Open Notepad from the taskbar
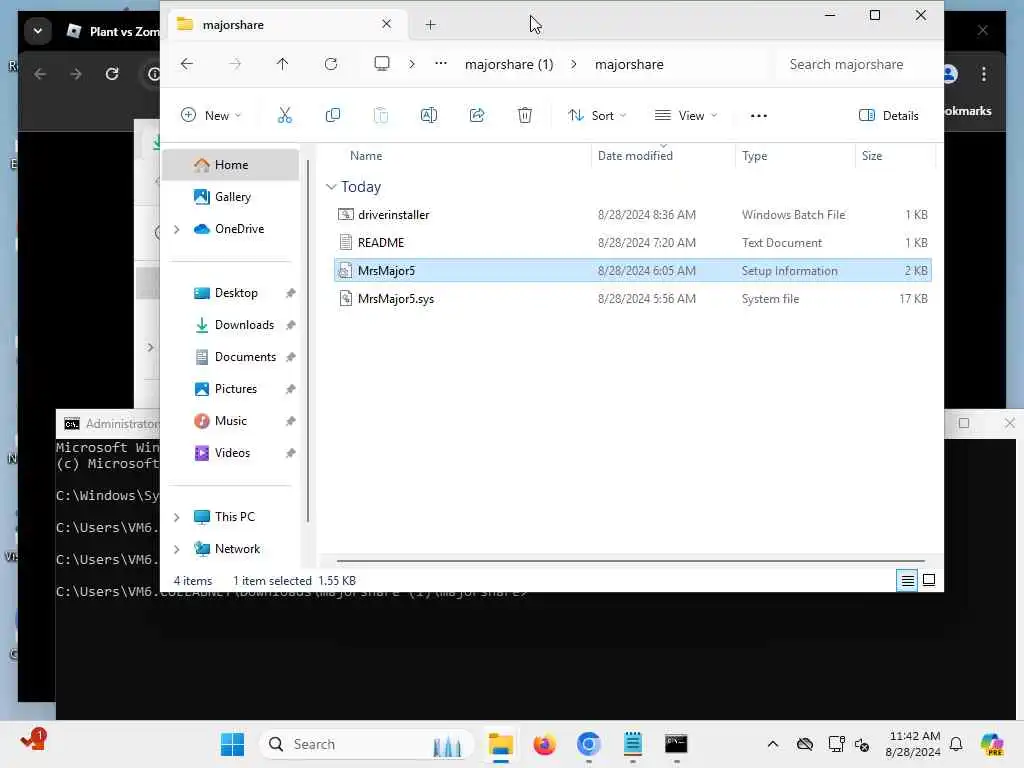This screenshot has width=1024, height=768. [x=632, y=744]
